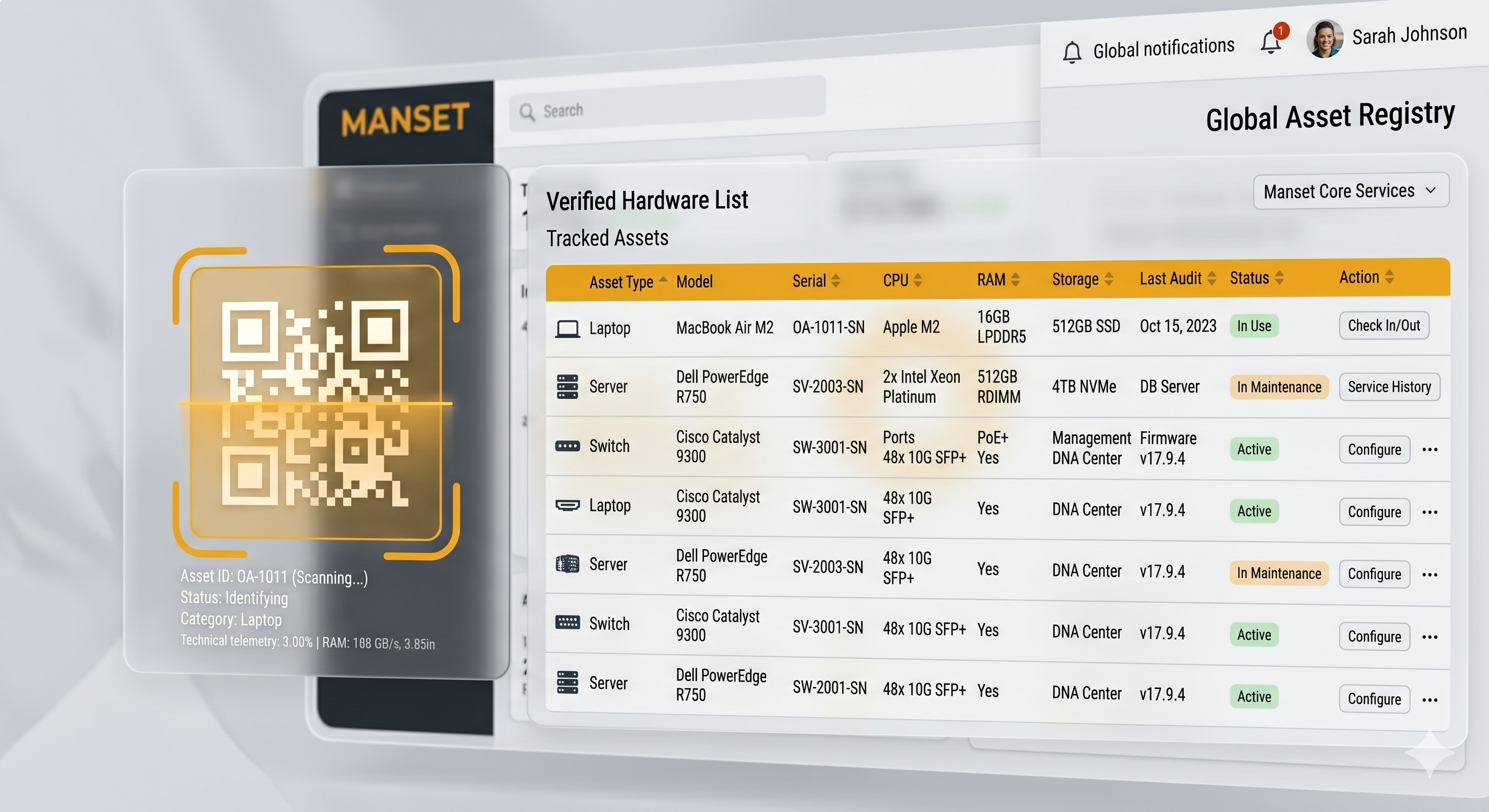
Task: Select the MacBook Air M2 model cell
Action: (x=725, y=328)
